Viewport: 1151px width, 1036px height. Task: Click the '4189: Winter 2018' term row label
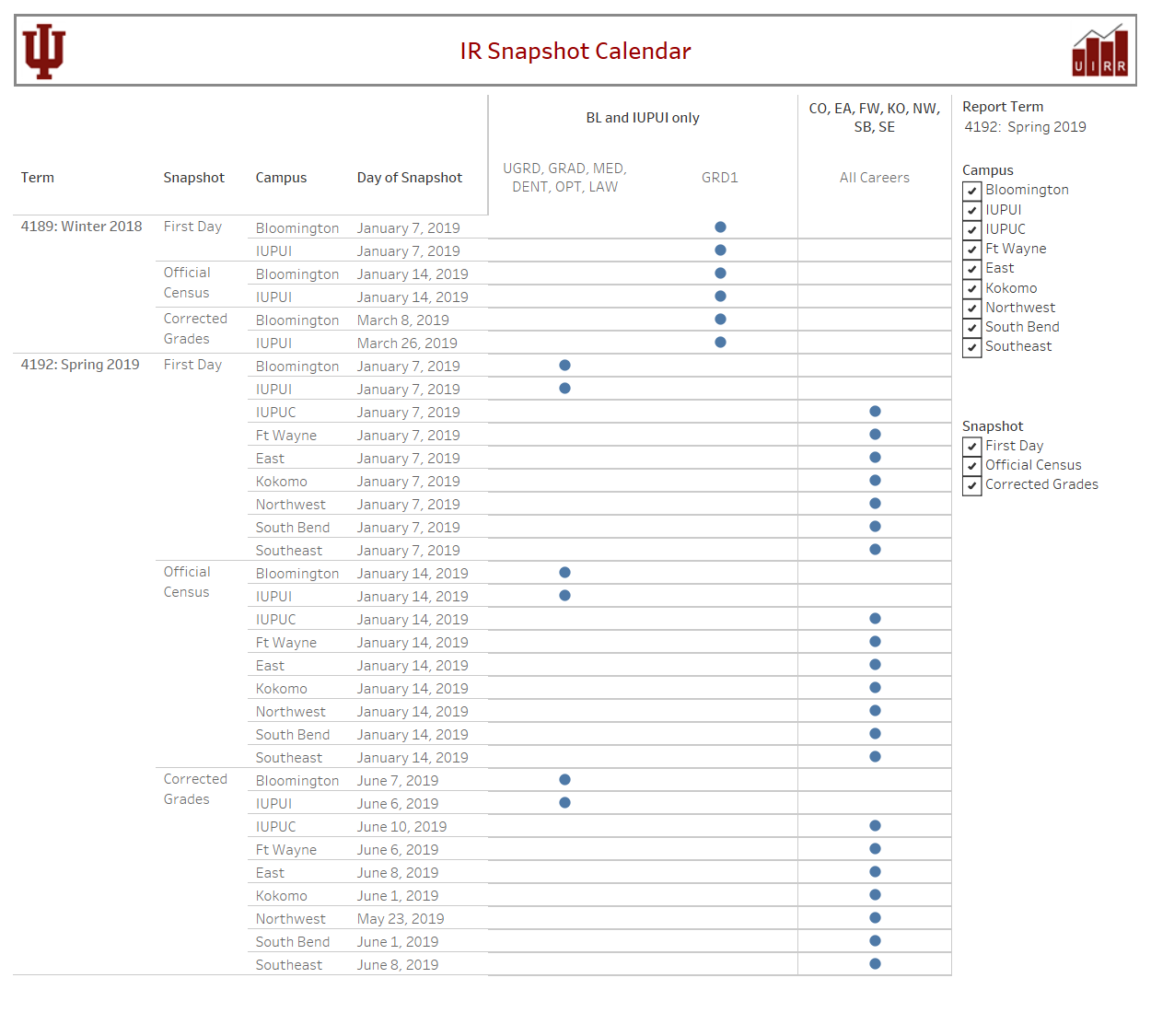(82, 227)
